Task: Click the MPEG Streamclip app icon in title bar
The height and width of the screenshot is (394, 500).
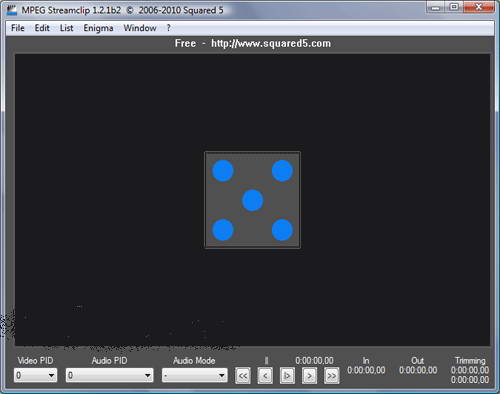Action: coord(12,9)
